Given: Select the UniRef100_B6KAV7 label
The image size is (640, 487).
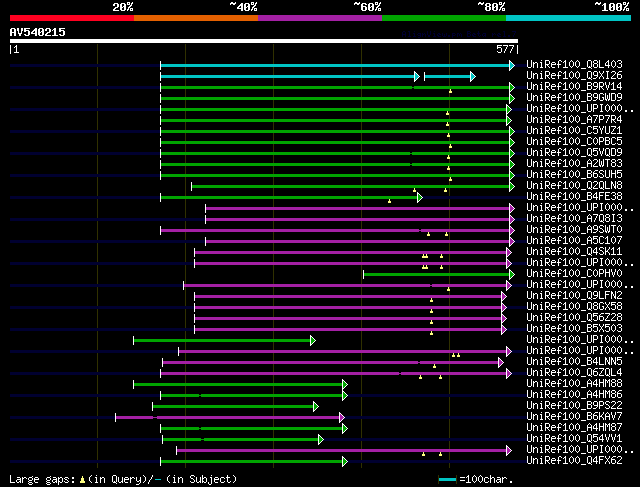Looking at the screenshot, I should pos(574,417).
